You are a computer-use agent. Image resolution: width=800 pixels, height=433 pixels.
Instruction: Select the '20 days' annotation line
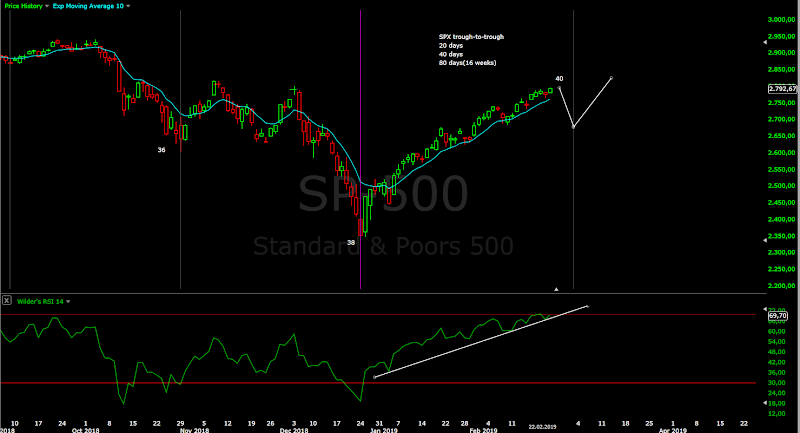451,45
